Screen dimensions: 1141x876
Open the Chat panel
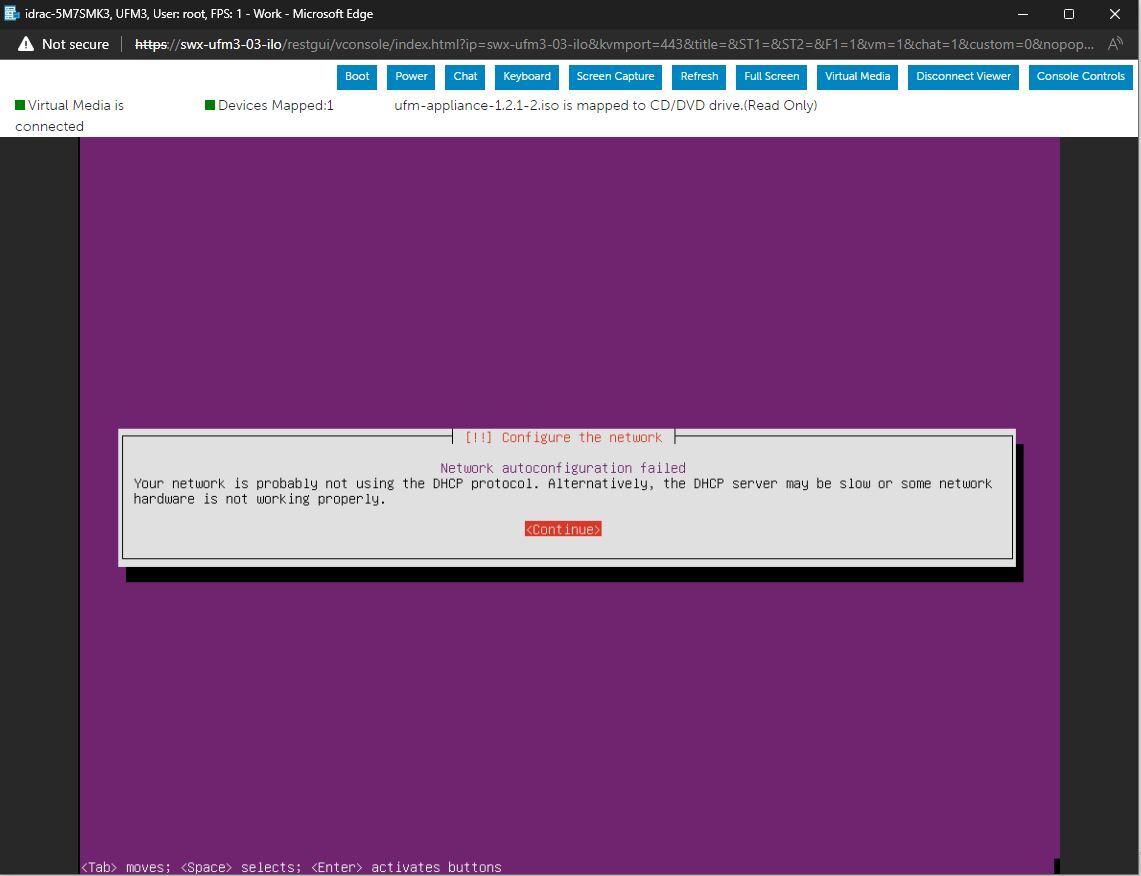(x=464, y=76)
